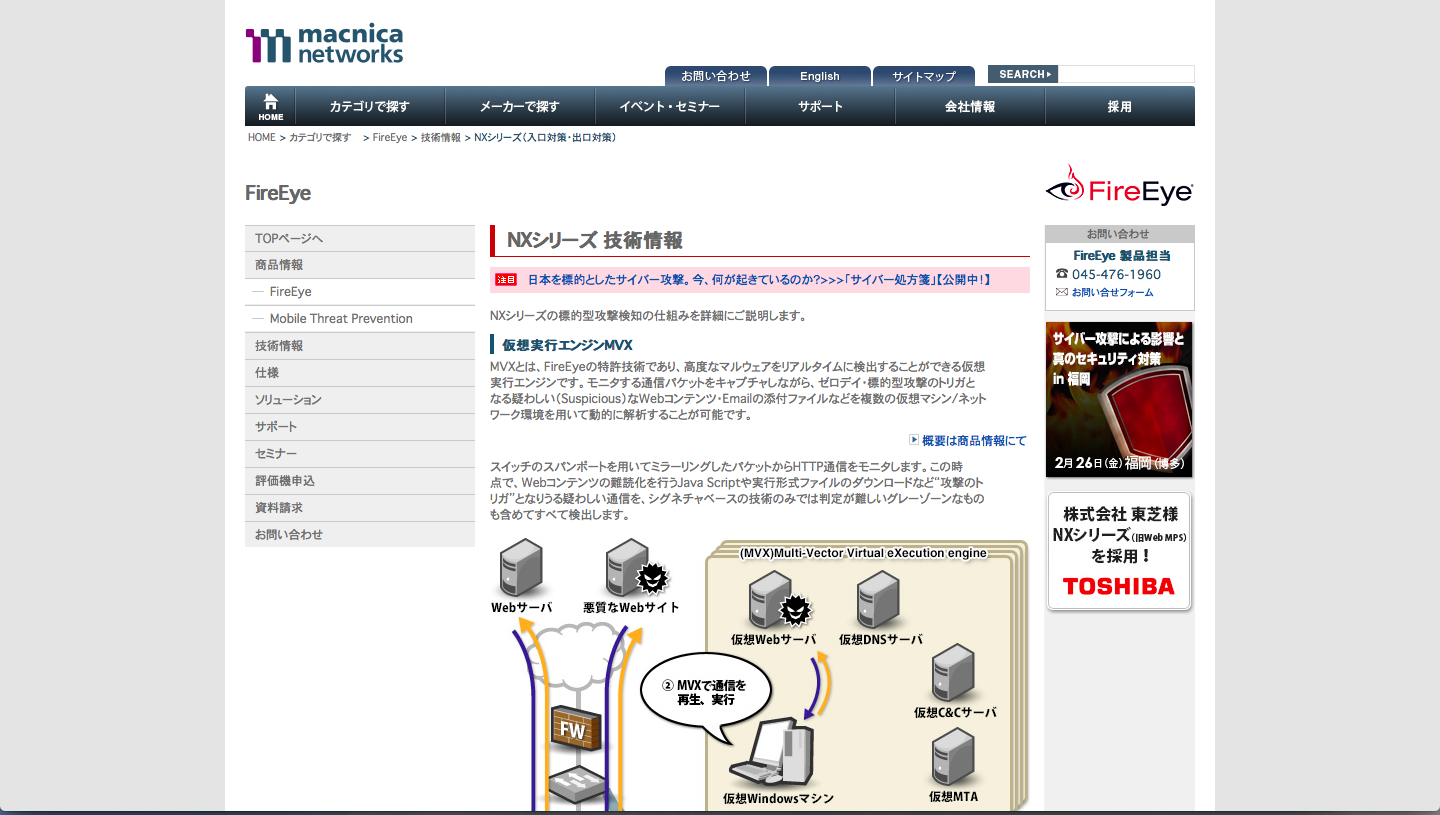Click the arrow icon before 概要は商品情報にて
This screenshot has width=1440, height=815.
click(x=914, y=439)
